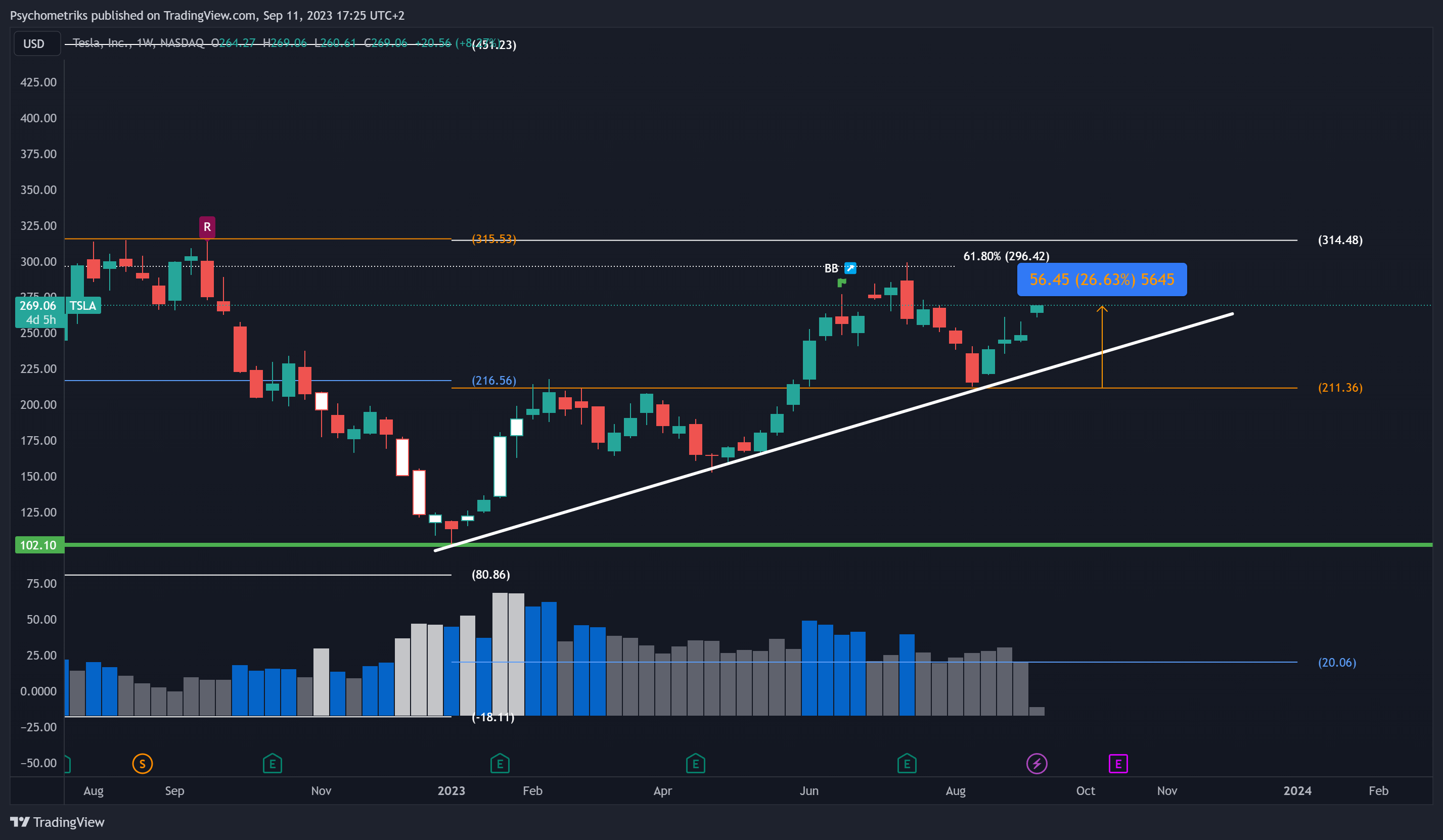Click the blue BB arrow link icon
The width and height of the screenshot is (1443, 840).
[850, 268]
